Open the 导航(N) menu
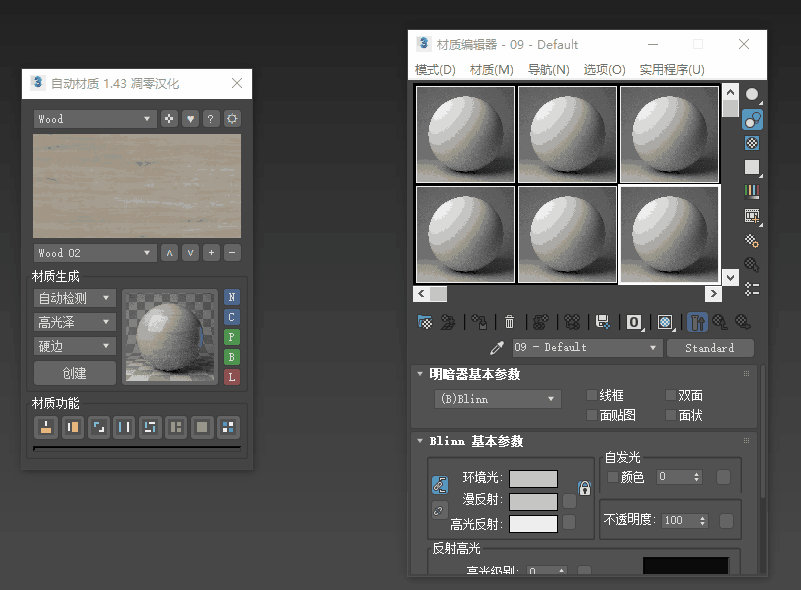The image size is (801, 590). pos(548,69)
